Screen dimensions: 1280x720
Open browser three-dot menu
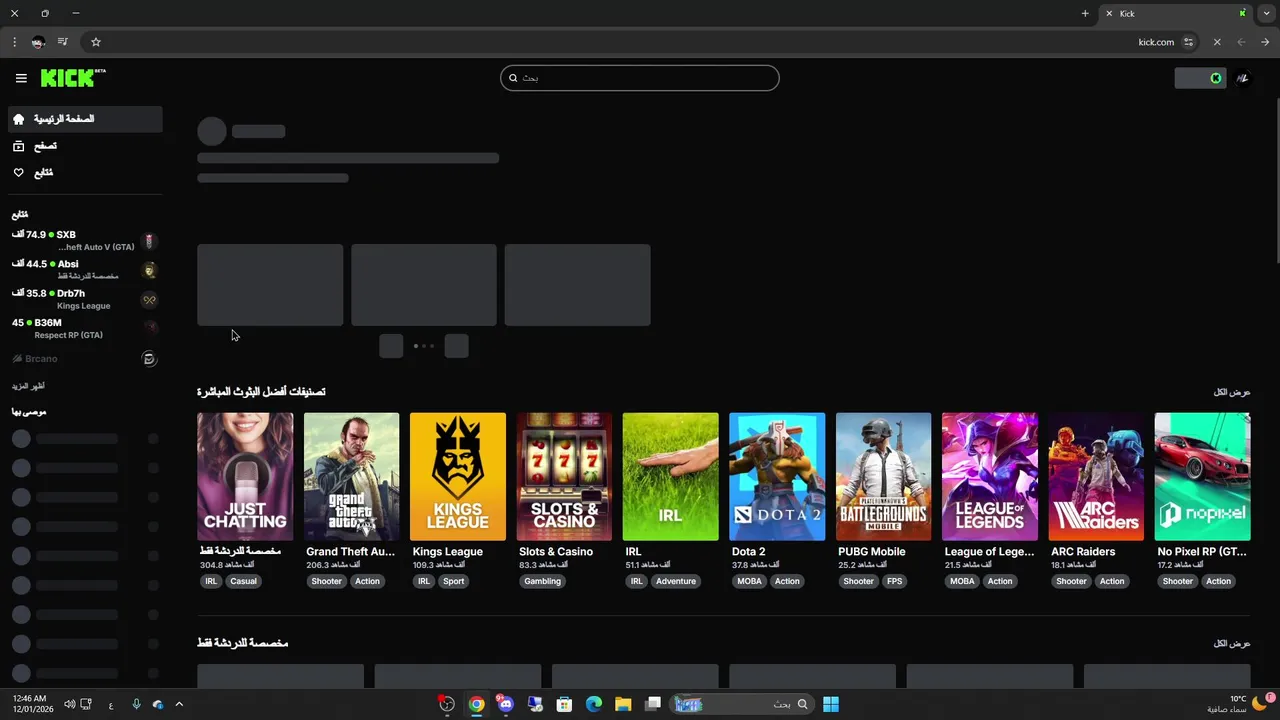(x=14, y=42)
